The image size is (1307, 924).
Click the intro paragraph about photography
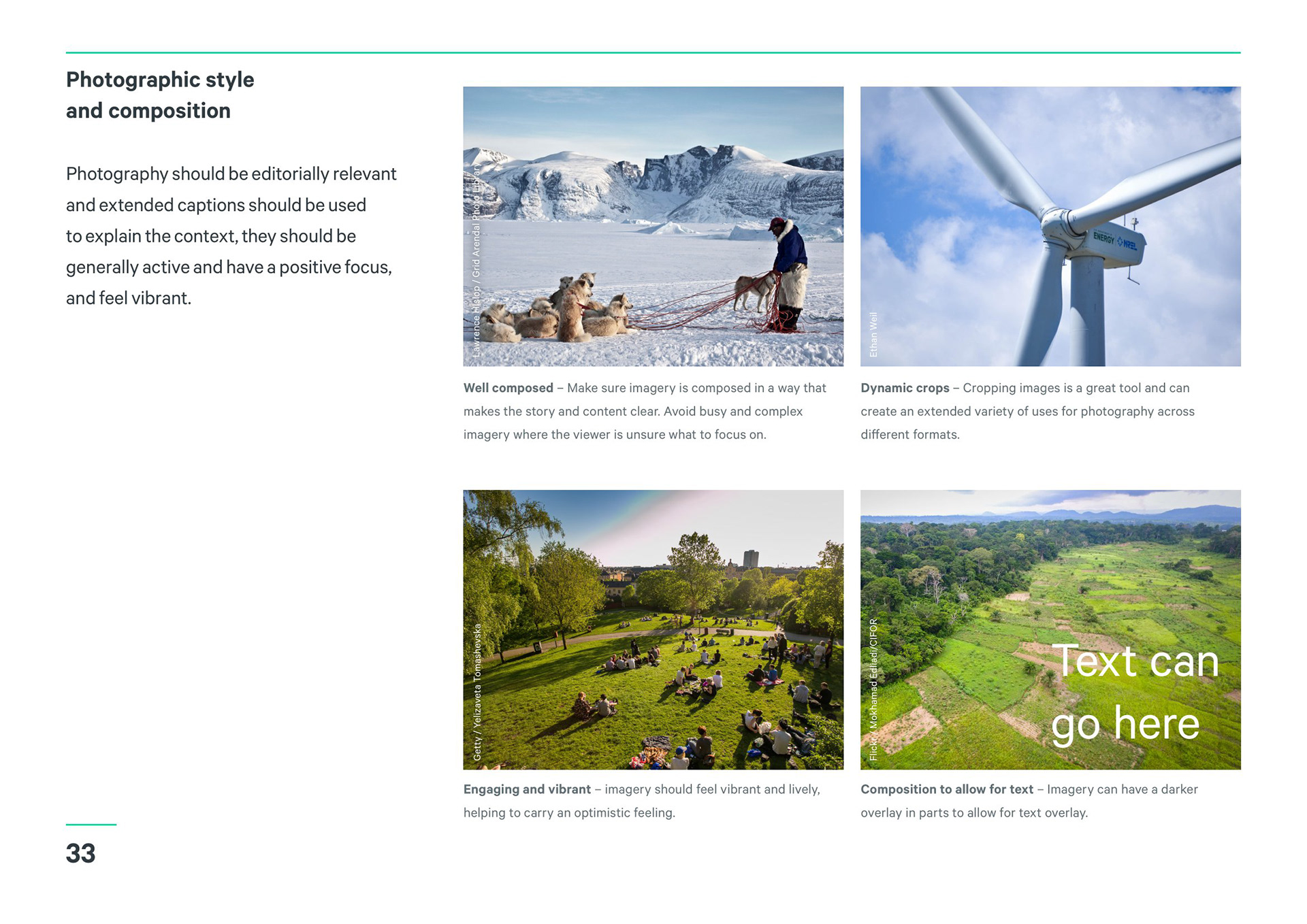[230, 235]
